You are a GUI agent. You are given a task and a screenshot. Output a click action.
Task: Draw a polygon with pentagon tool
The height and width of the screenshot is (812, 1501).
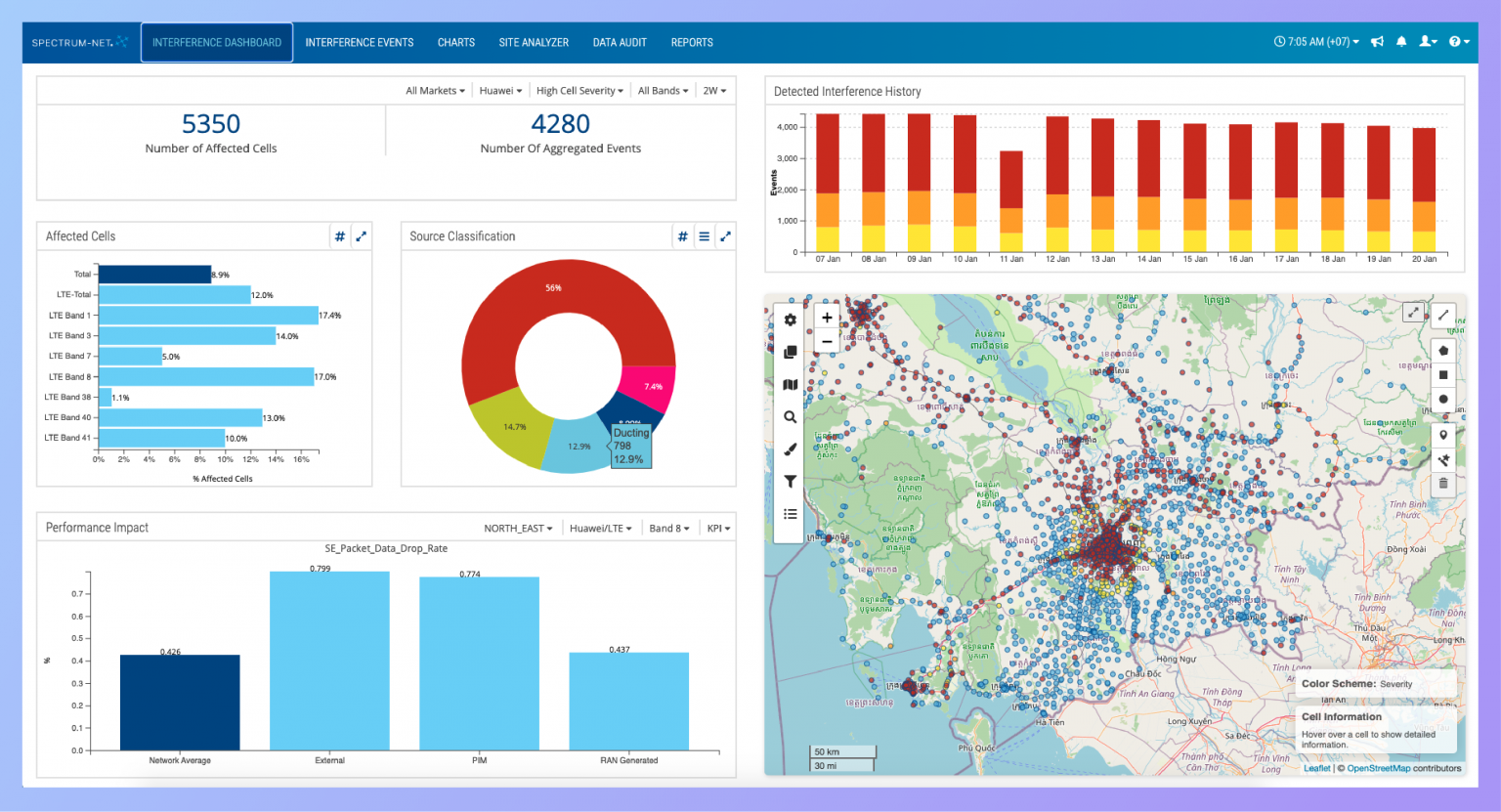point(1443,351)
